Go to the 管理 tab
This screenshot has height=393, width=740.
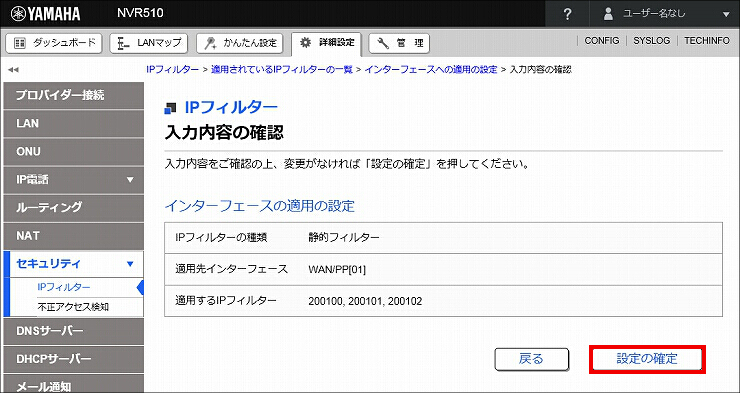399,43
